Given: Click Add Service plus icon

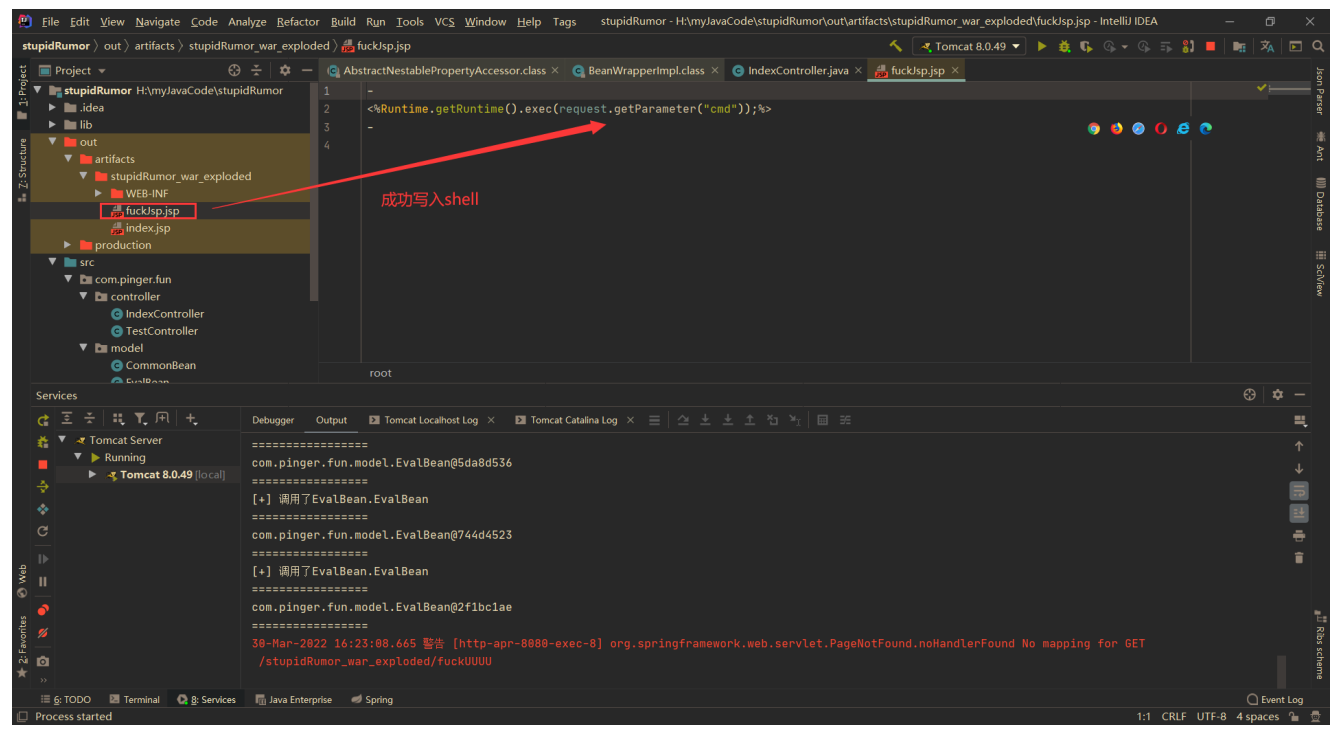Looking at the screenshot, I should point(192,419).
